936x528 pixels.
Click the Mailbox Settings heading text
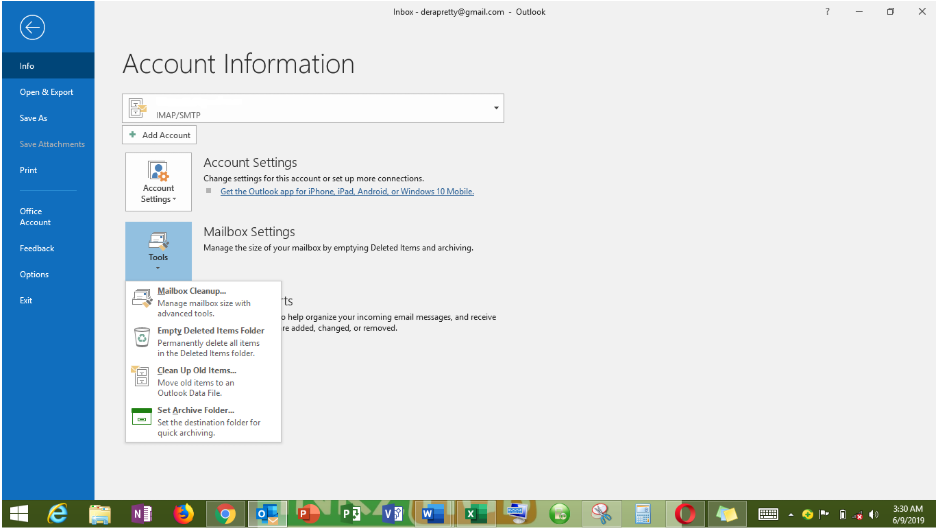(249, 231)
